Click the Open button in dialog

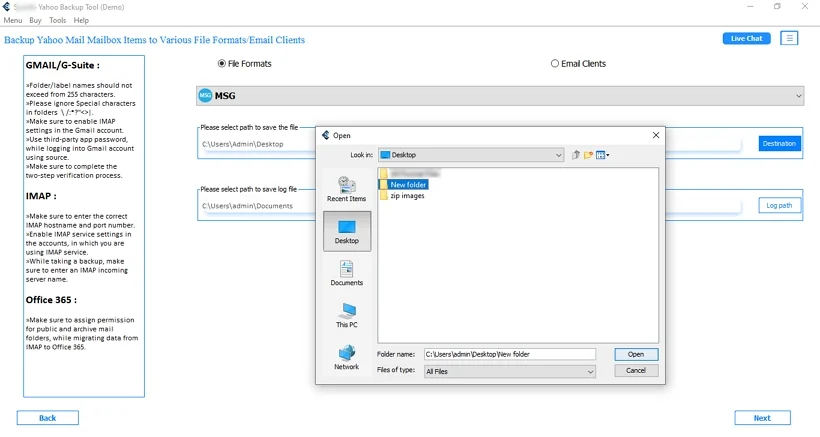[x=636, y=354]
